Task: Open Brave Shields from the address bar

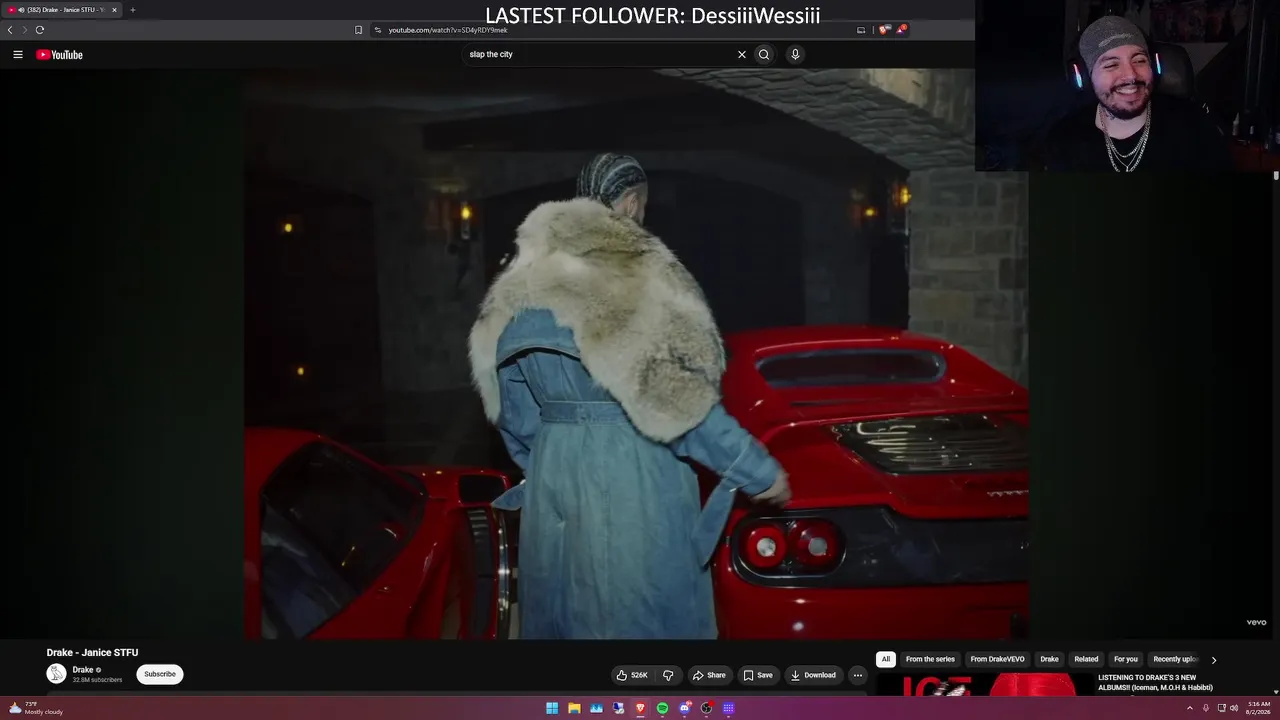Action: (884, 30)
